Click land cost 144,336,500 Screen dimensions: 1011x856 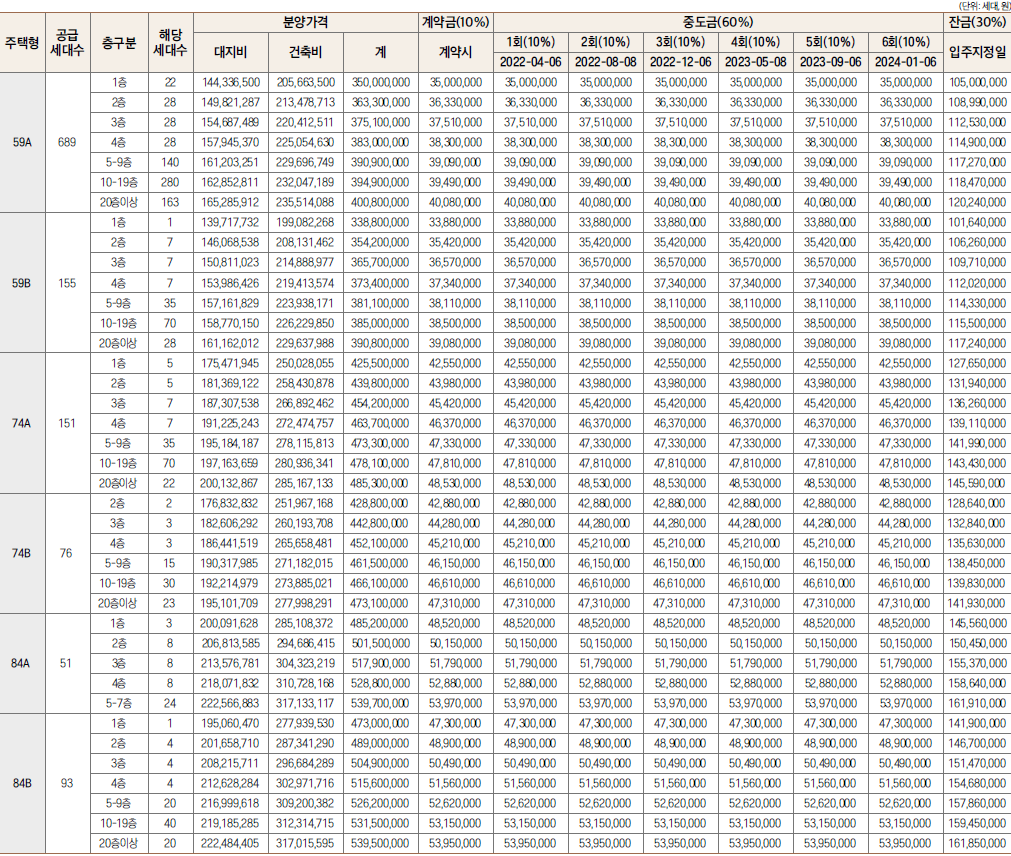pyautogui.click(x=230, y=83)
